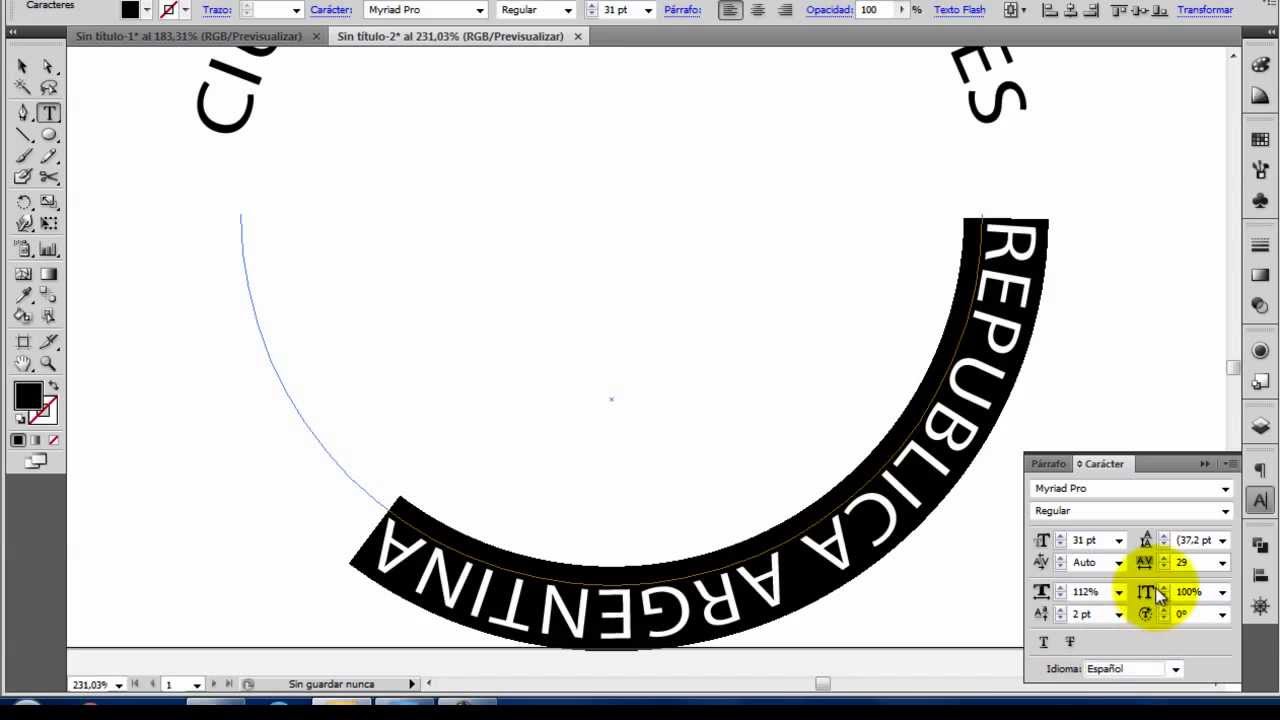Set paint mode to Gradient
Image resolution: width=1280 pixels, height=720 pixels.
coord(35,440)
